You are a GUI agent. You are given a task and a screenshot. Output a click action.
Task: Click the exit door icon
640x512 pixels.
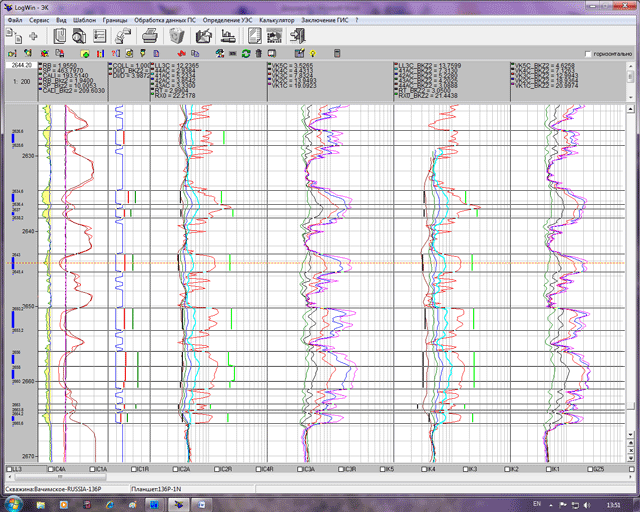(x=298, y=36)
